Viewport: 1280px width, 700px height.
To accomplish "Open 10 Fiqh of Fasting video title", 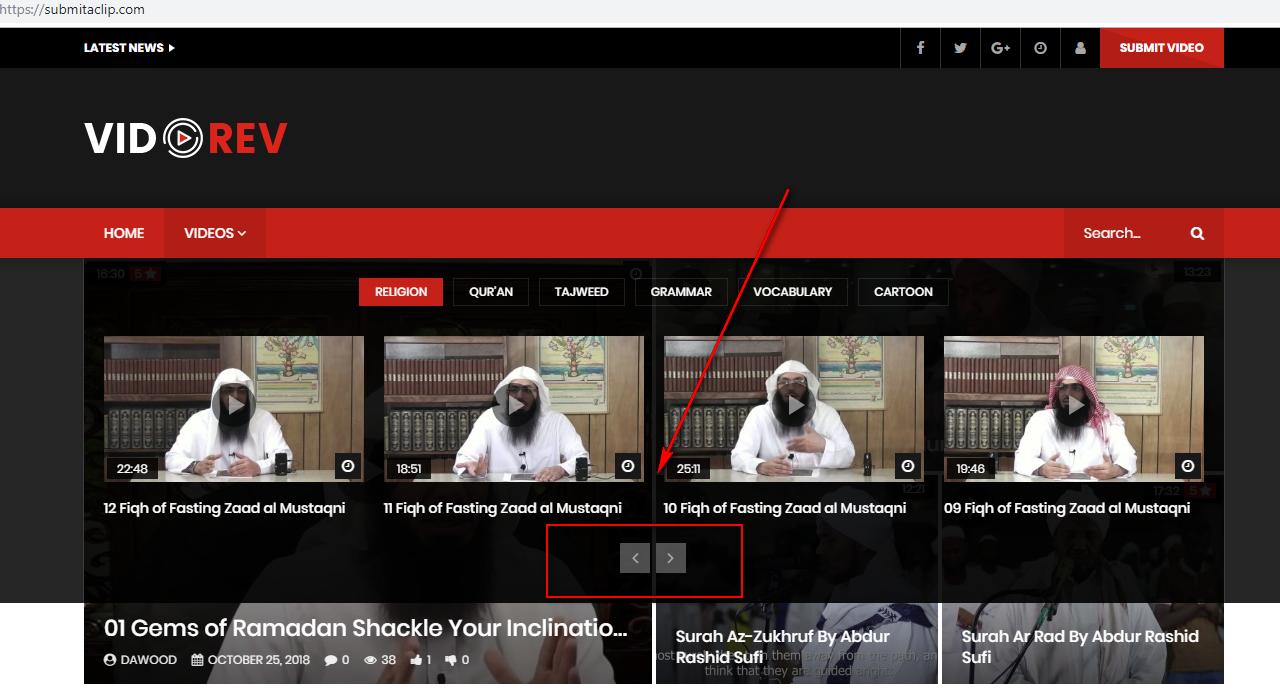I will (784, 508).
